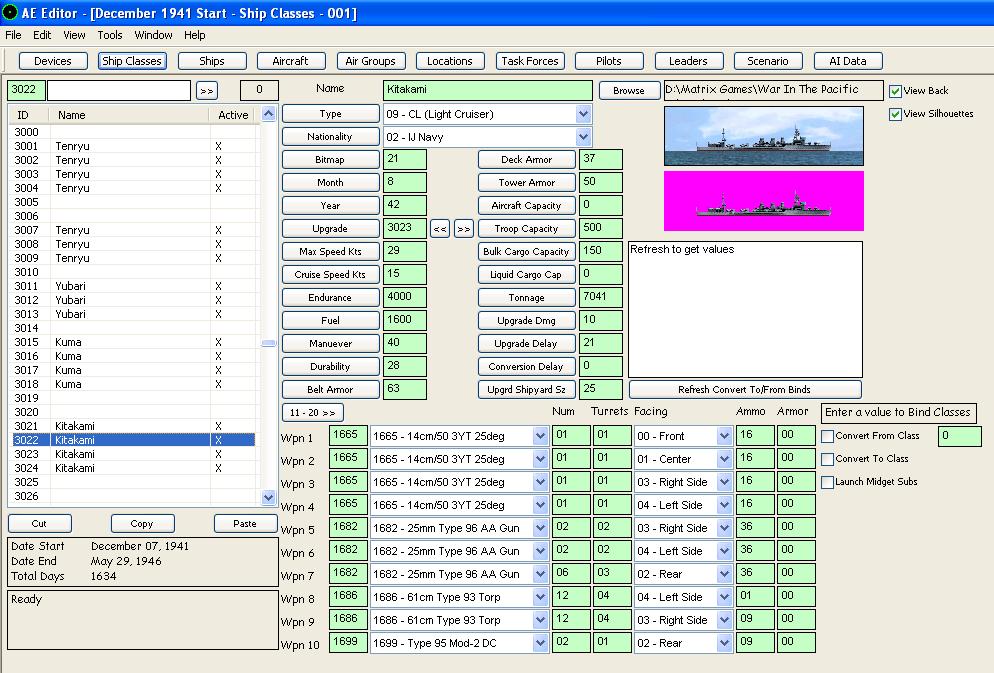The height and width of the screenshot is (673, 994).
Task: Open the Tools menu
Action: coord(110,35)
